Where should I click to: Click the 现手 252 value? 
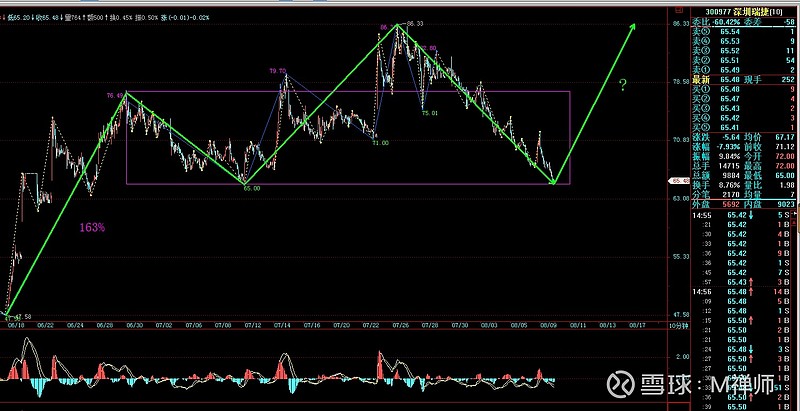point(788,80)
